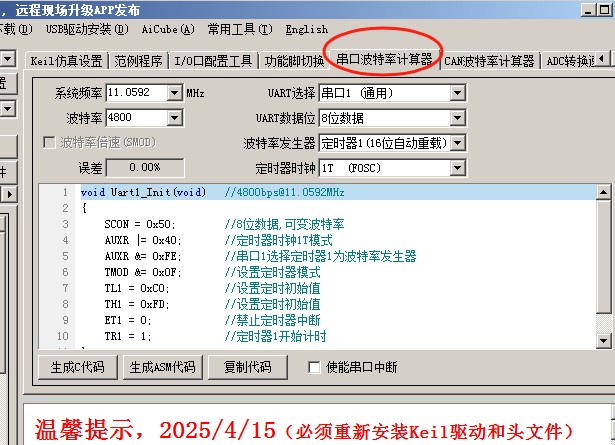Expand the UART数据位 dropdown
Screen dimensions: 615x445
pos(457,118)
